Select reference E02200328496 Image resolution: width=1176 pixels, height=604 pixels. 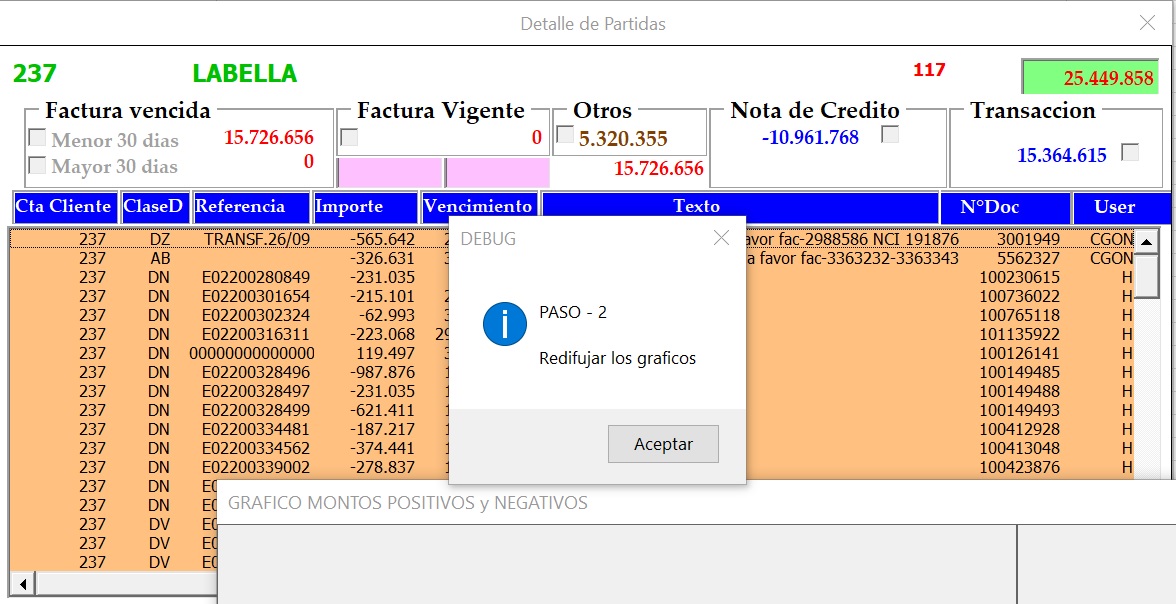(256, 372)
